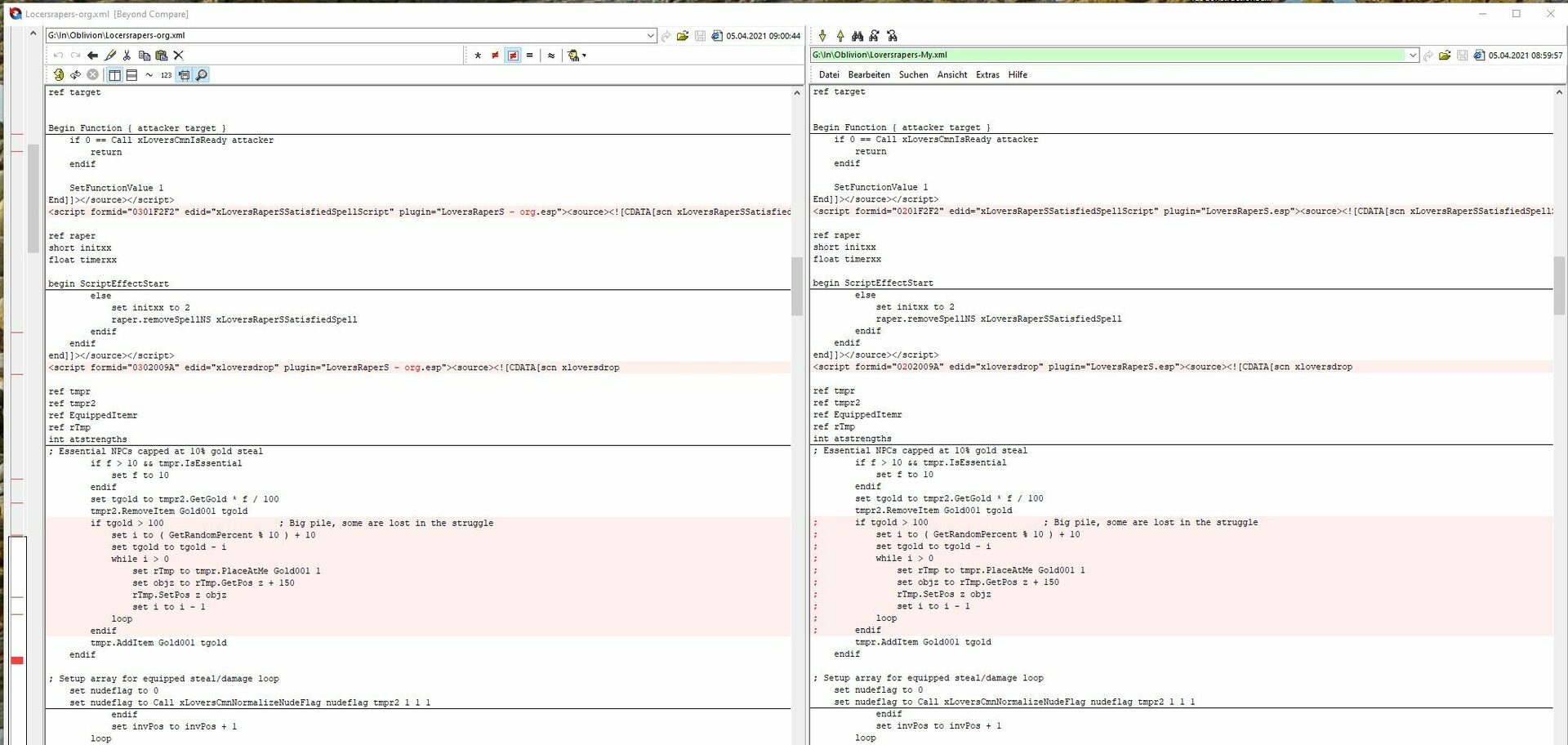
Task: Click the right pane vertical scrollbar thumb
Action: (x=1560, y=286)
